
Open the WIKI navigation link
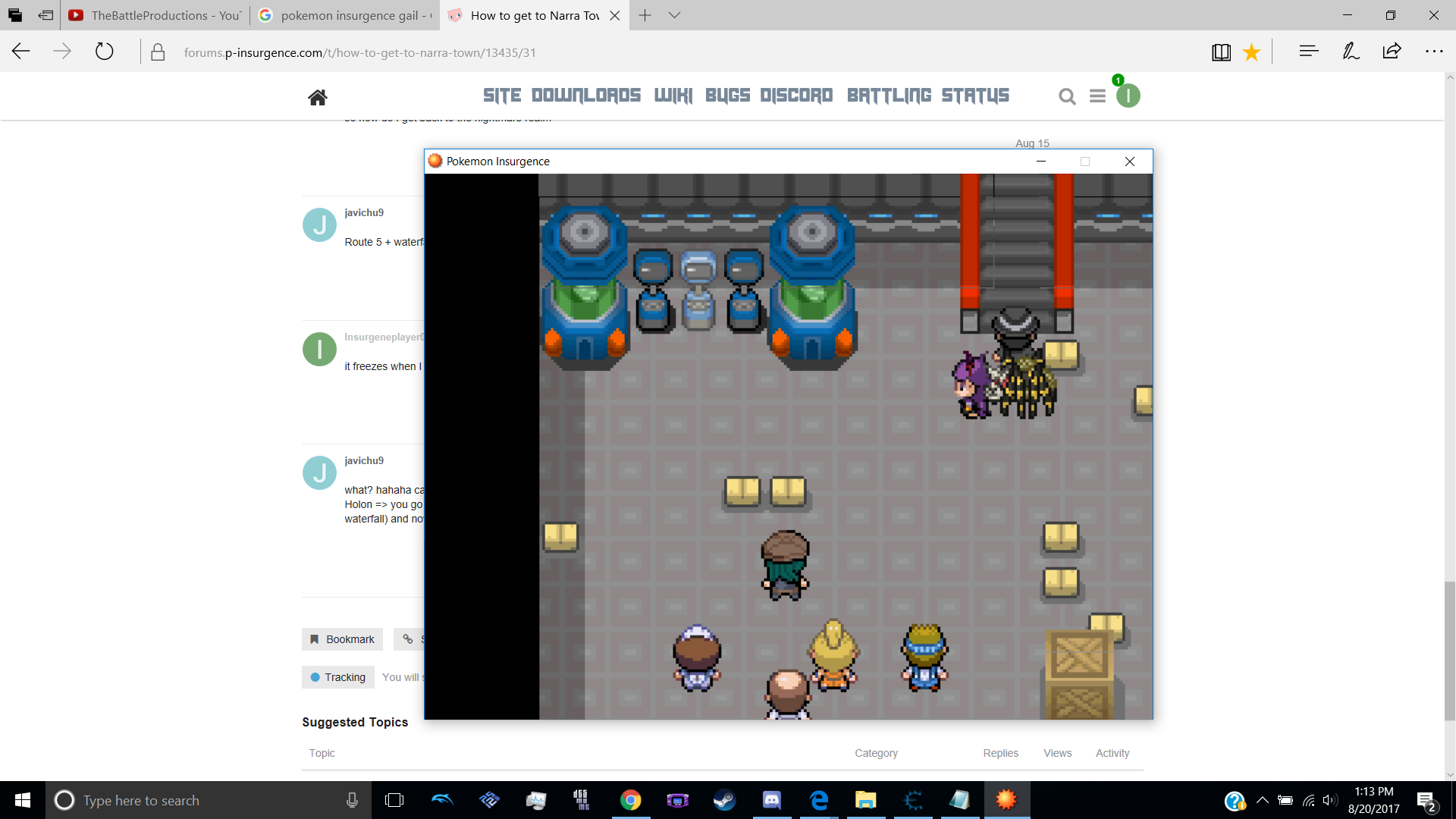coord(673,96)
